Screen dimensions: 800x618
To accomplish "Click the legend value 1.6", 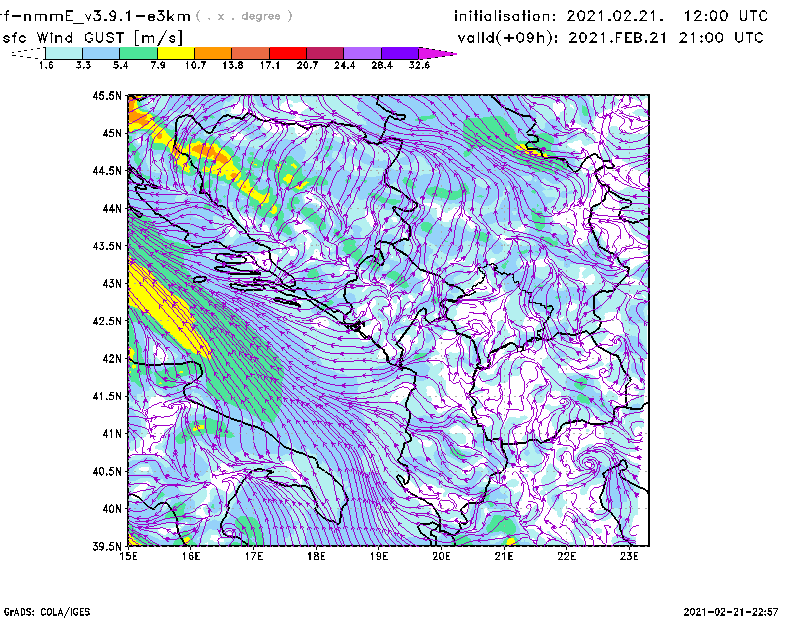I will point(46,65).
